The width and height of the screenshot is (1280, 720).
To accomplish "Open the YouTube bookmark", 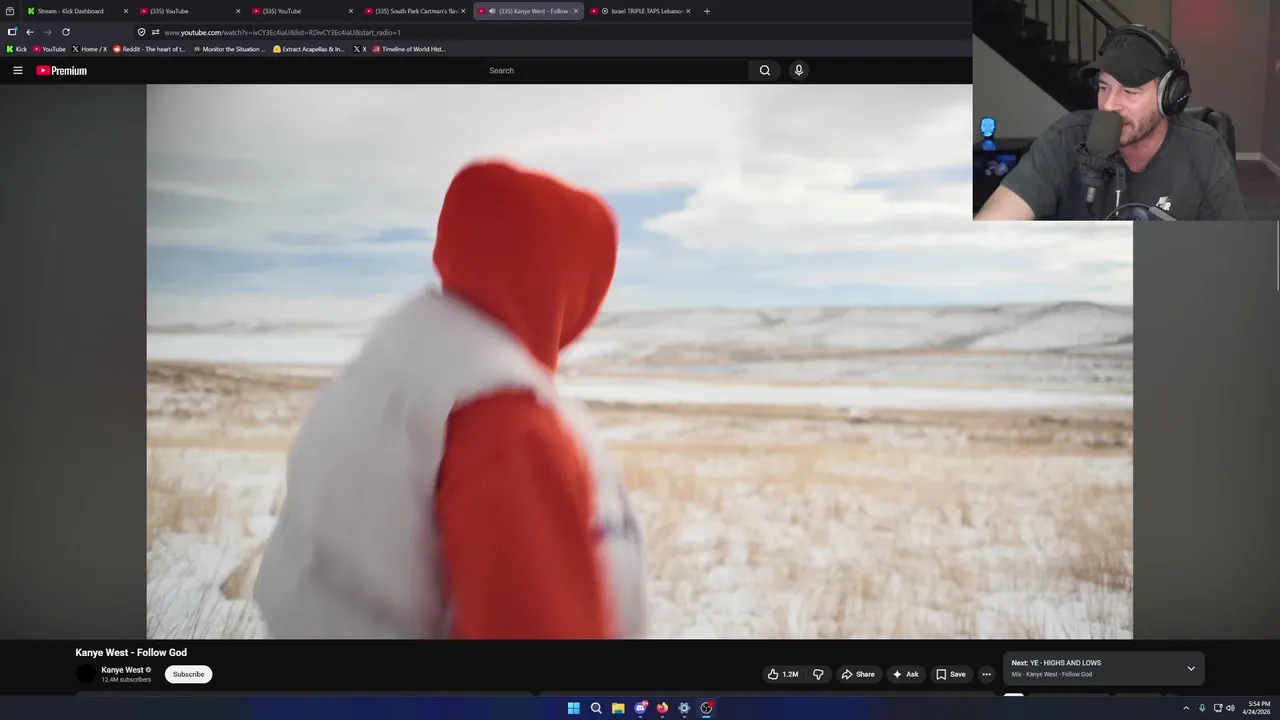I will [49, 49].
